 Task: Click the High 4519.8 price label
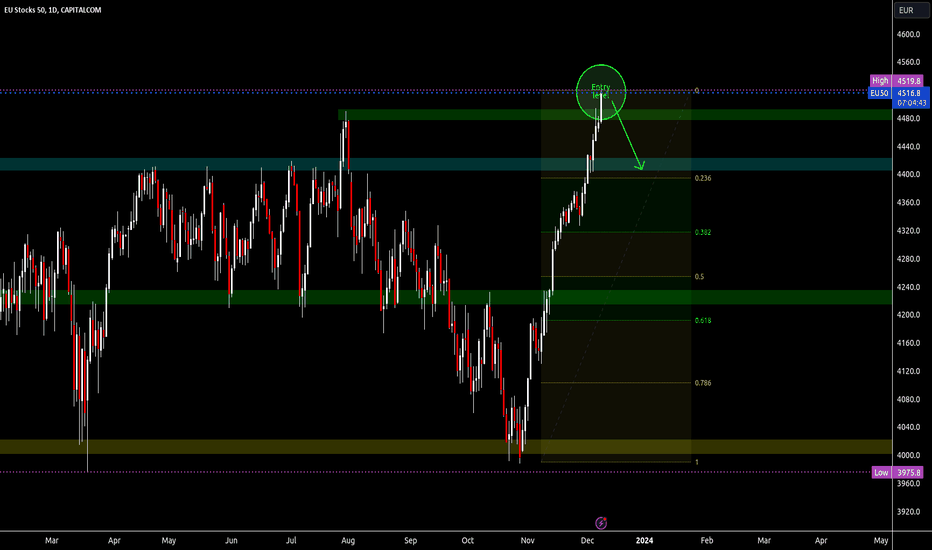point(896,80)
